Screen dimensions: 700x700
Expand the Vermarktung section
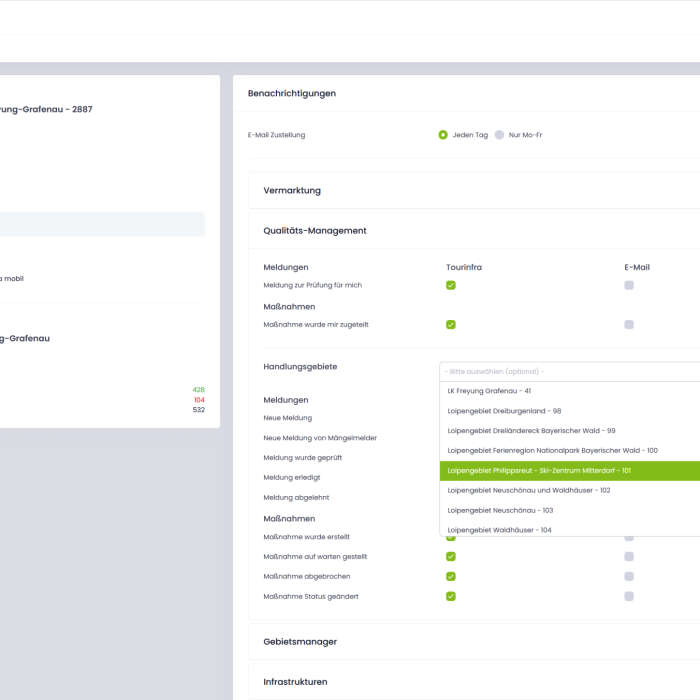292,190
